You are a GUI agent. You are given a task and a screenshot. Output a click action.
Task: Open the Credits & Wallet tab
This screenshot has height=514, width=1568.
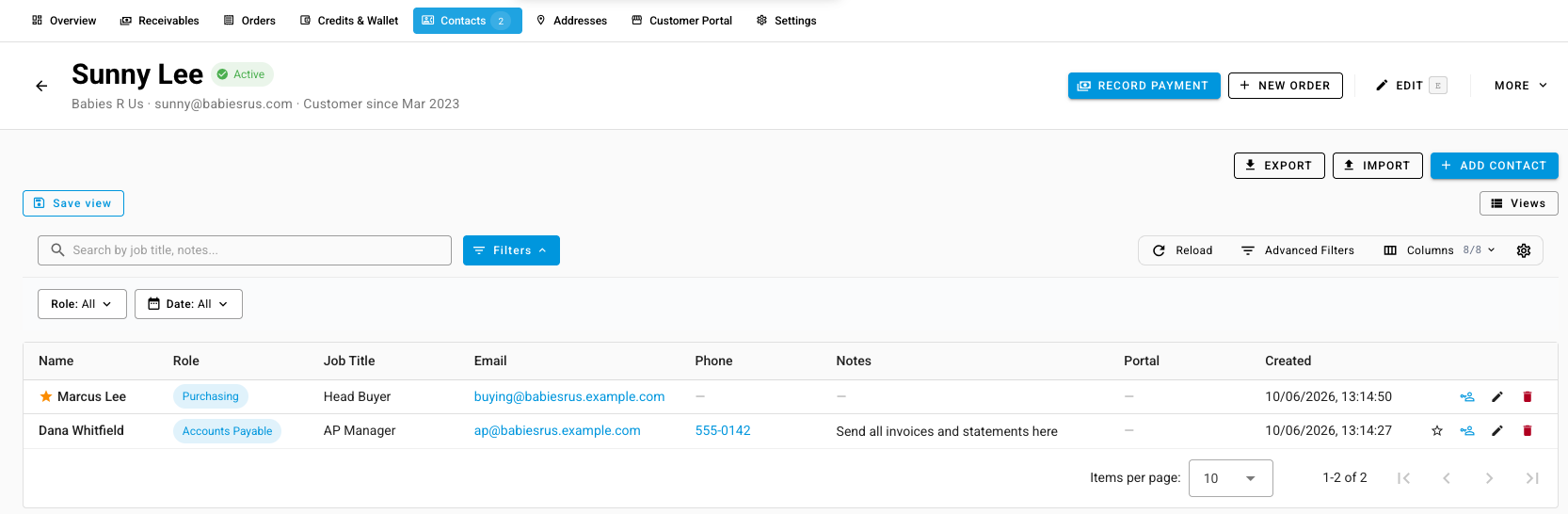(x=349, y=21)
